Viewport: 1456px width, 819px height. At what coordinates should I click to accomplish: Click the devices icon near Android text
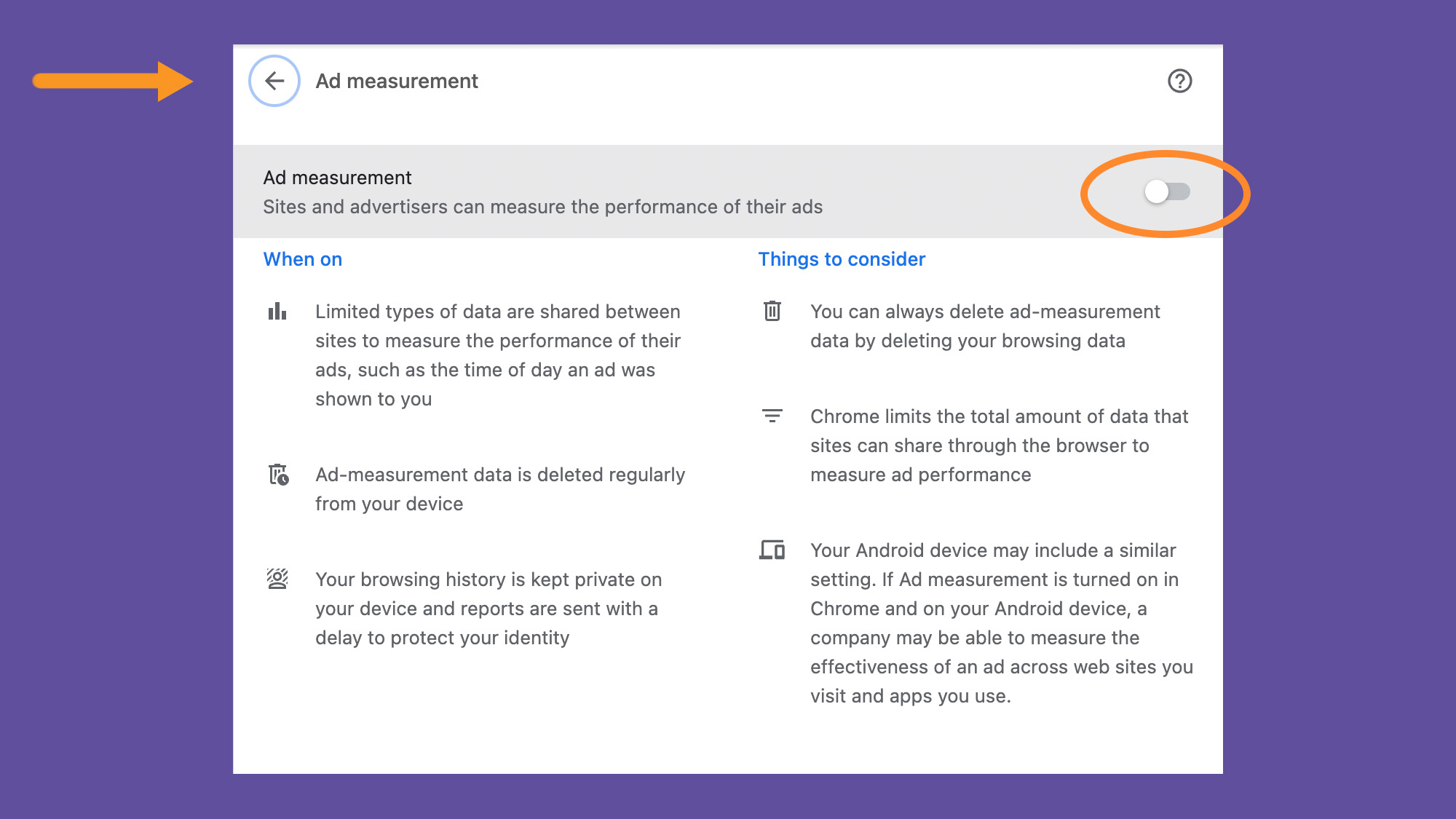coord(772,550)
